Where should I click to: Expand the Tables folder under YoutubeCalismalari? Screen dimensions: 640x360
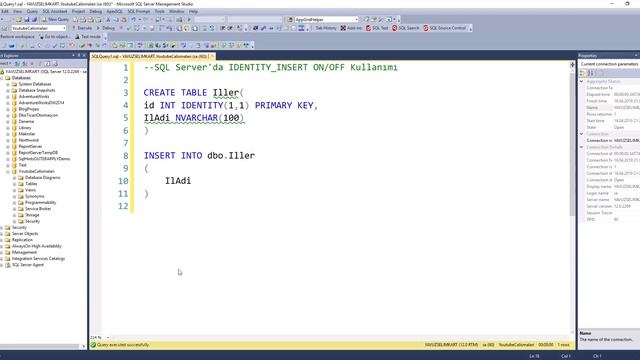(14, 184)
